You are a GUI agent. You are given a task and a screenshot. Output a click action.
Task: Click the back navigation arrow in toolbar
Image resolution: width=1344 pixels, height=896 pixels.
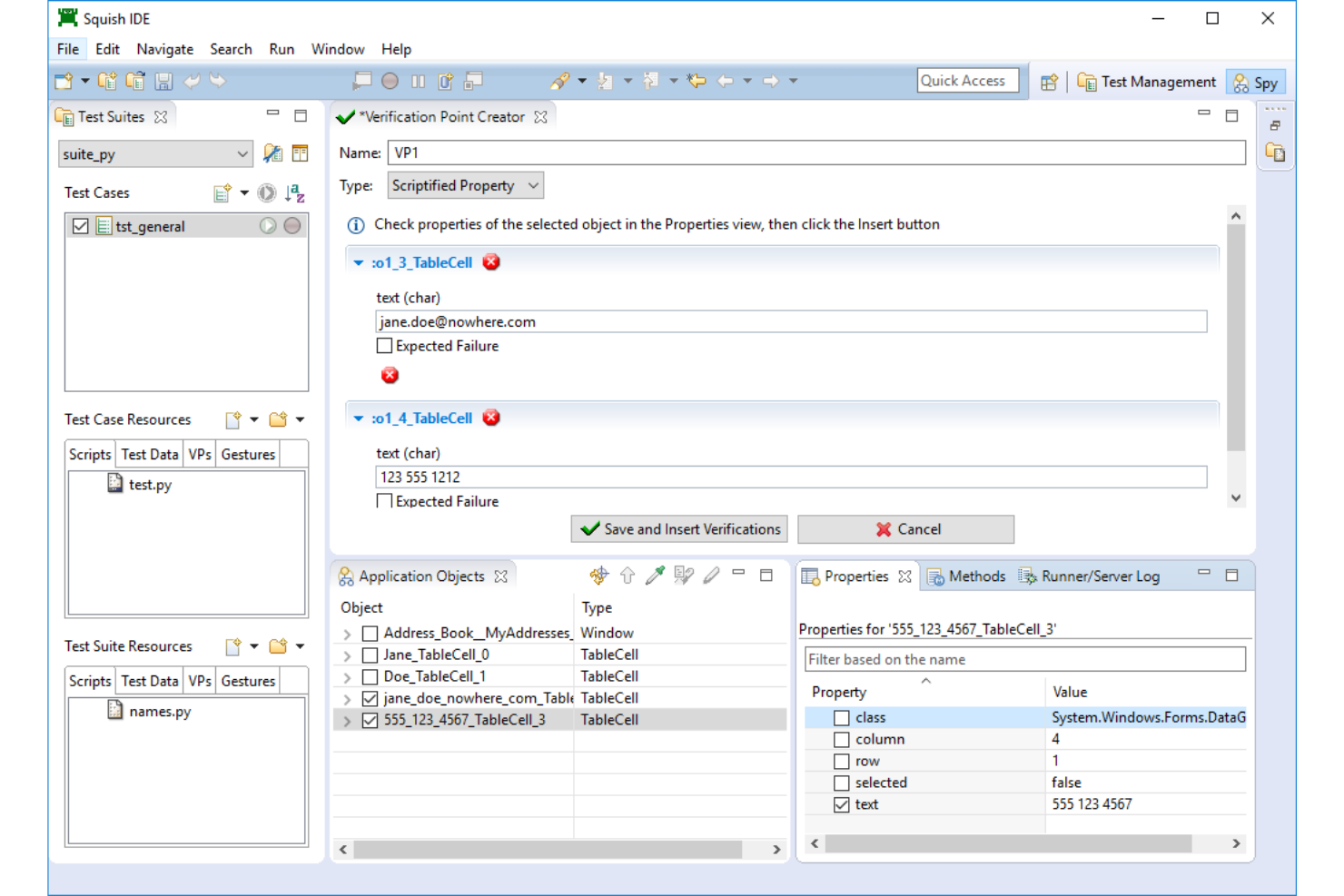click(x=725, y=81)
